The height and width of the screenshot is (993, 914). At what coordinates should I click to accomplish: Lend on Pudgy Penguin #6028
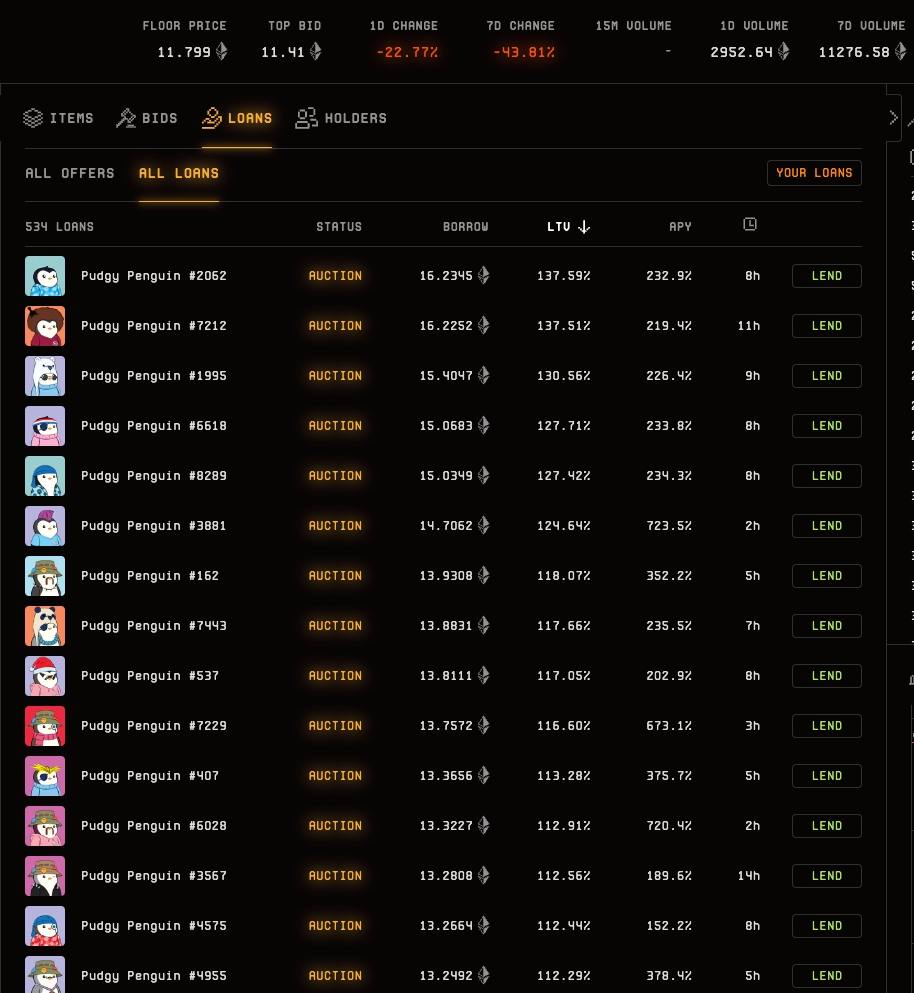point(827,826)
